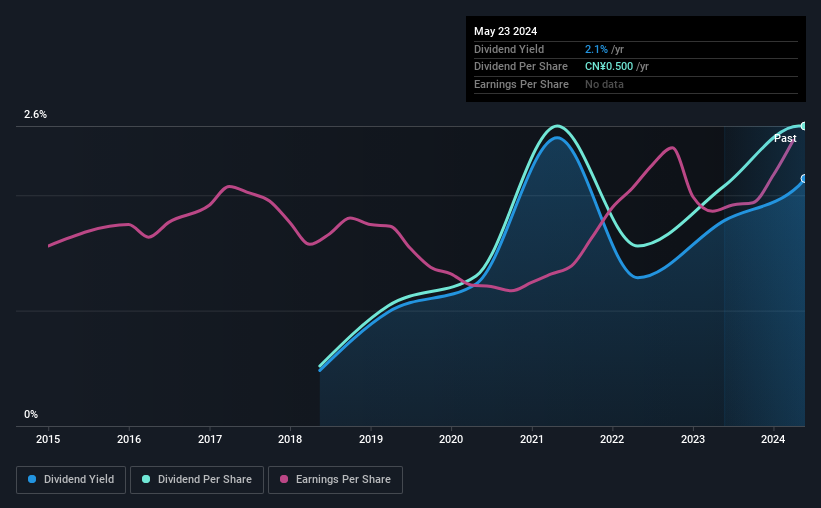The image size is (821, 508).
Task: Toggle the Dividend Yield legend button
Action: point(71,480)
